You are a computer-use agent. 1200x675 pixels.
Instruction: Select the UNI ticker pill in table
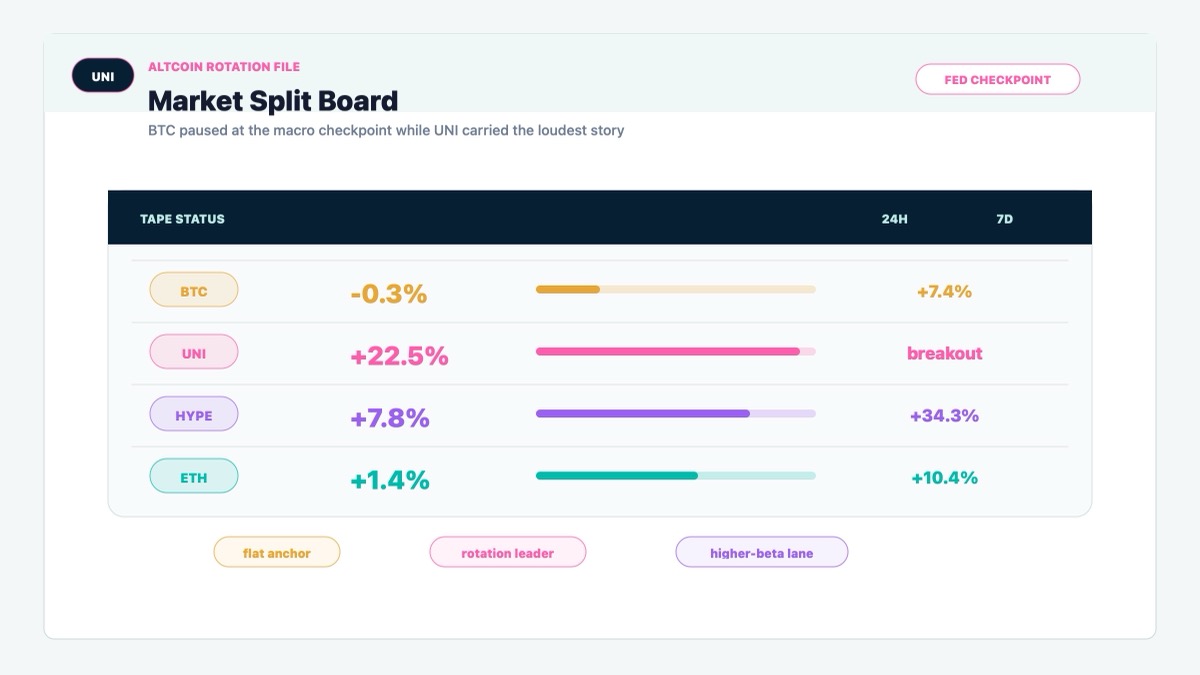[x=194, y=352]
